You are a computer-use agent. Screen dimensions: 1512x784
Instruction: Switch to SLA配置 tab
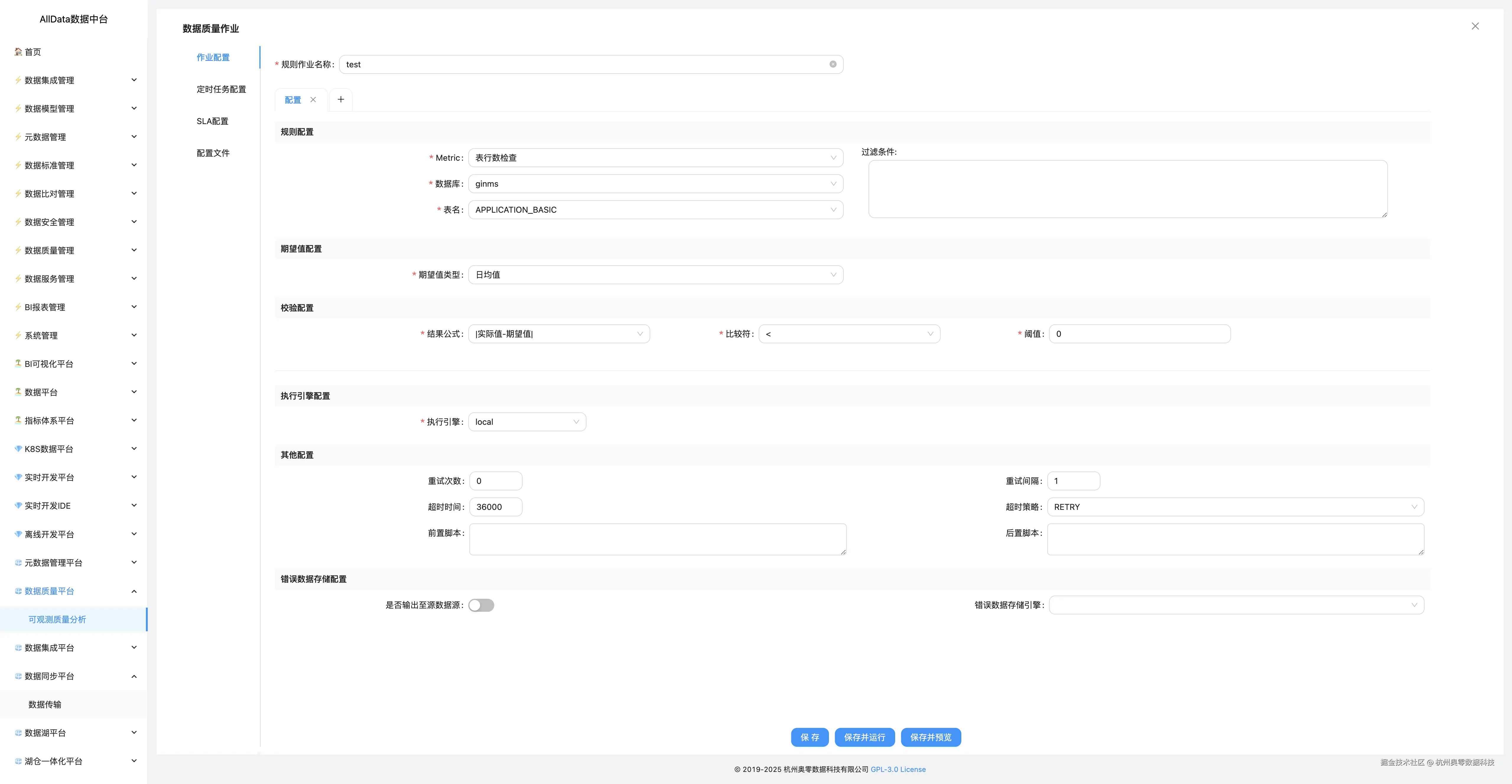(x=212, y=121)
